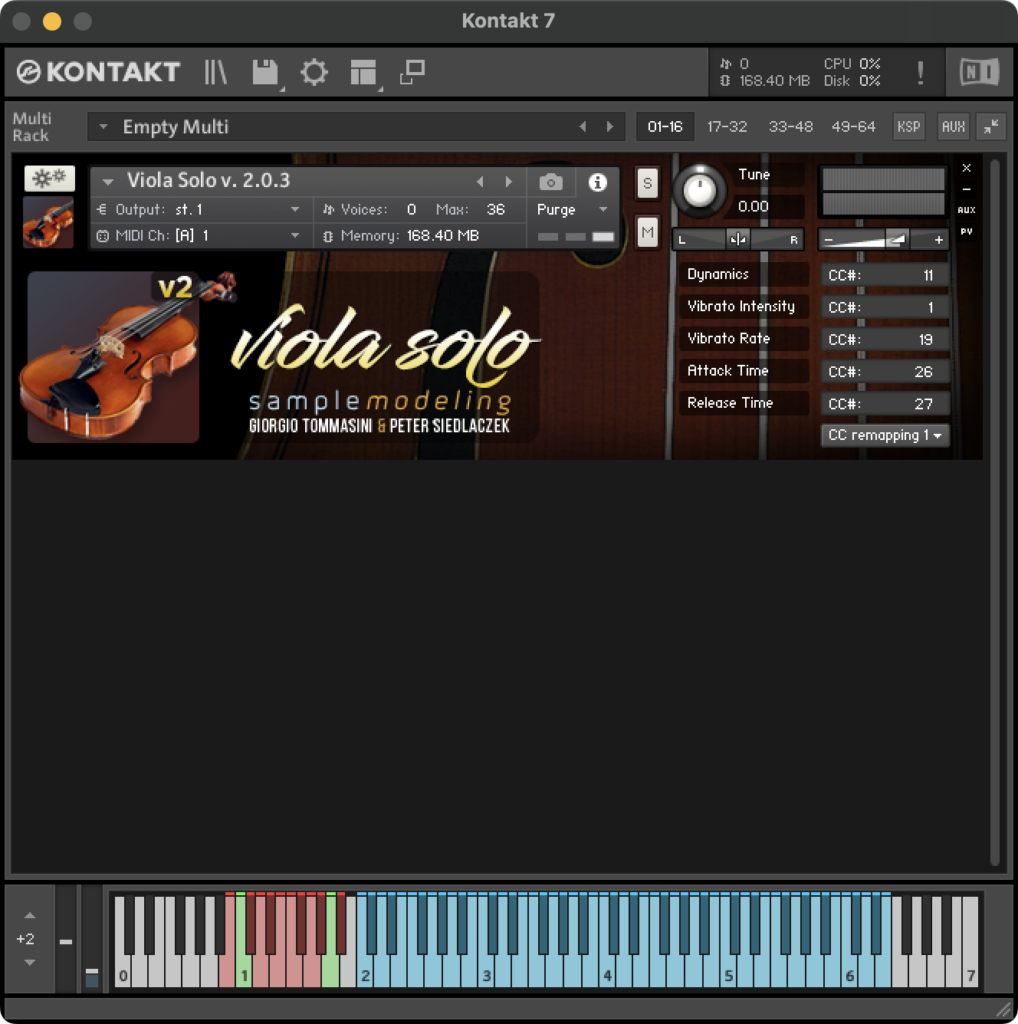Toggle AUX view on instrument

966,210
